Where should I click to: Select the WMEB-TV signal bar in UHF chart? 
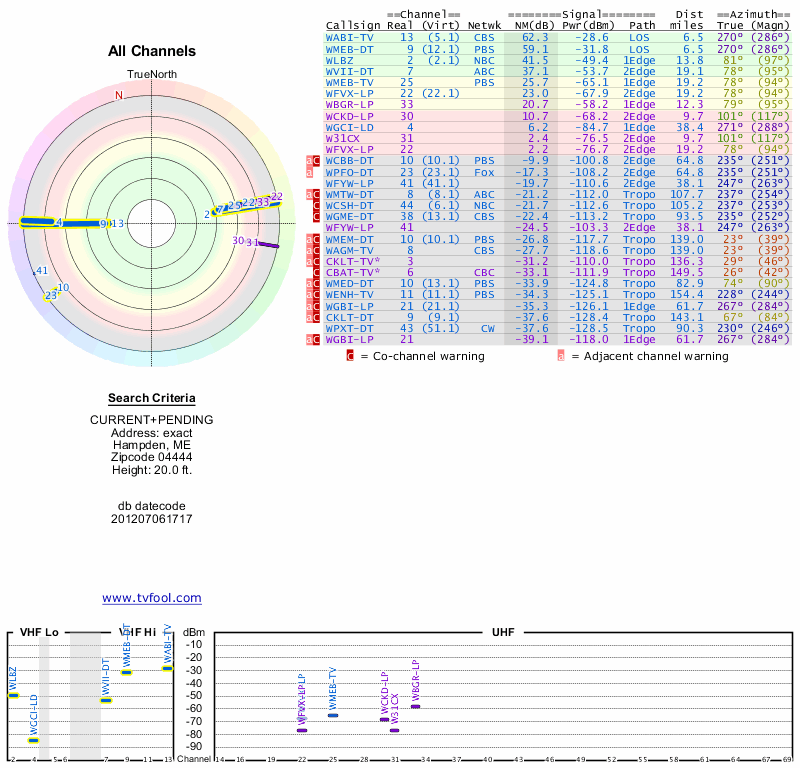[333, 716]
